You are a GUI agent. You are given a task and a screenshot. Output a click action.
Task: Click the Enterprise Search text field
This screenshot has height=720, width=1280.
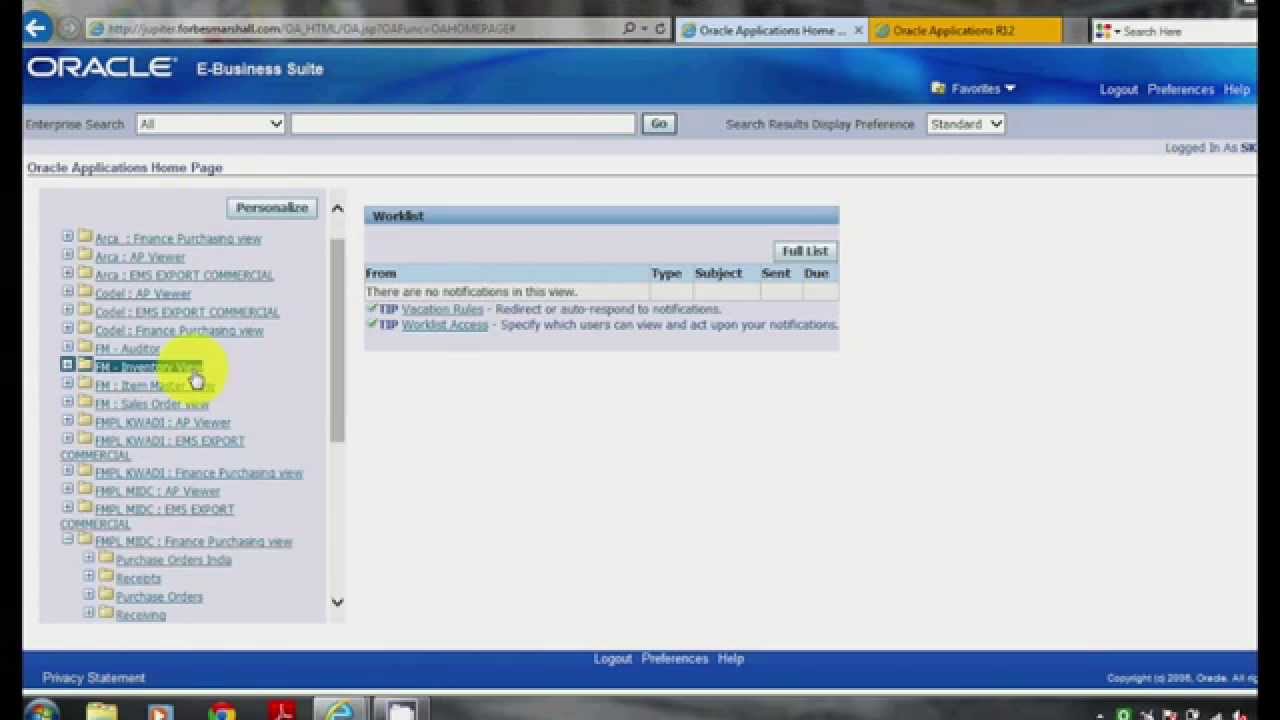tap(463, 124)
